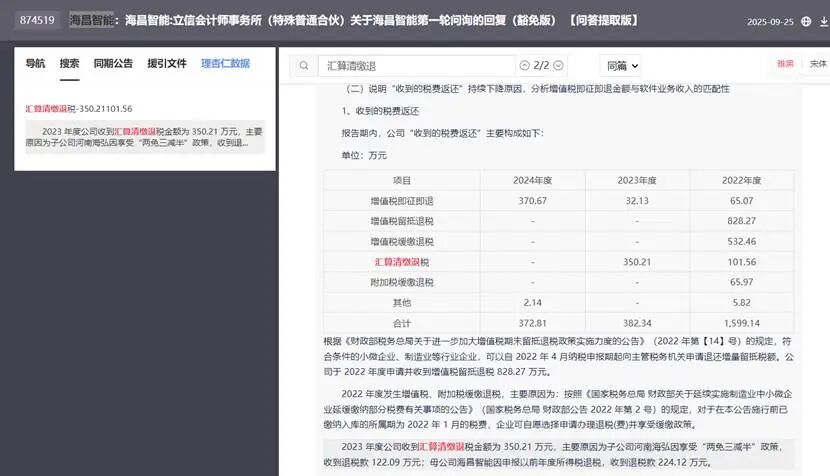Click the search field containing 汇算清缴退
Screen dimensions: 830x476
pos(416,66)
